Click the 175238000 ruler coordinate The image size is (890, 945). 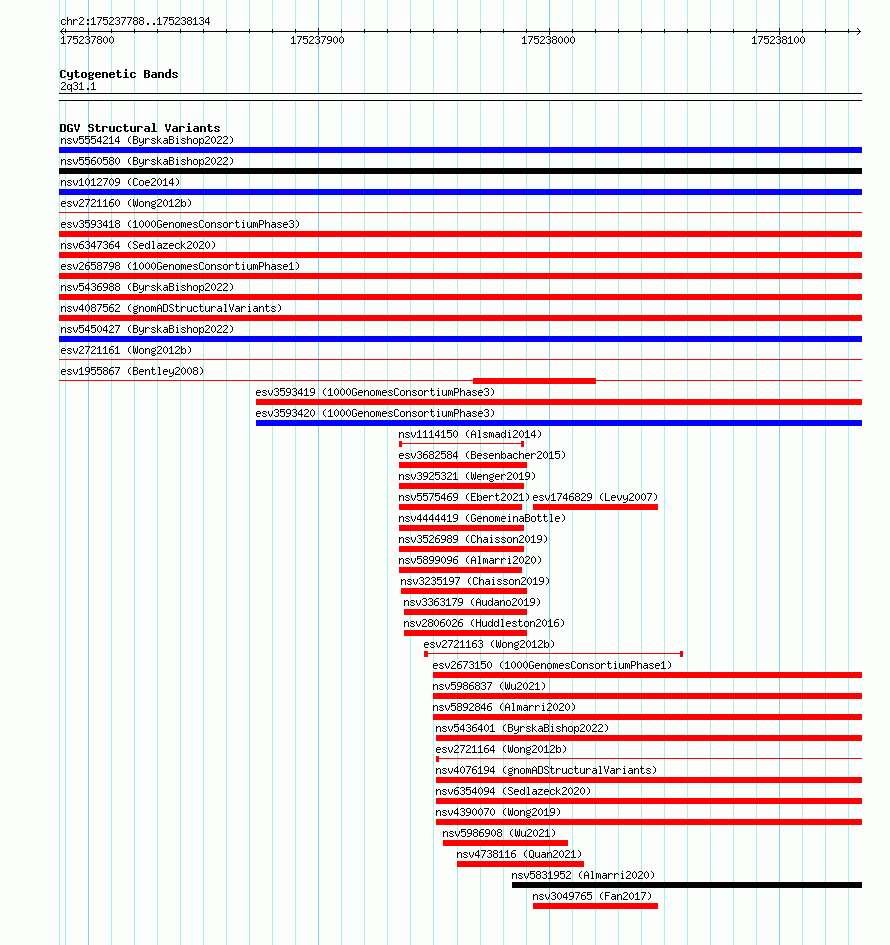[x=548, y=40]
